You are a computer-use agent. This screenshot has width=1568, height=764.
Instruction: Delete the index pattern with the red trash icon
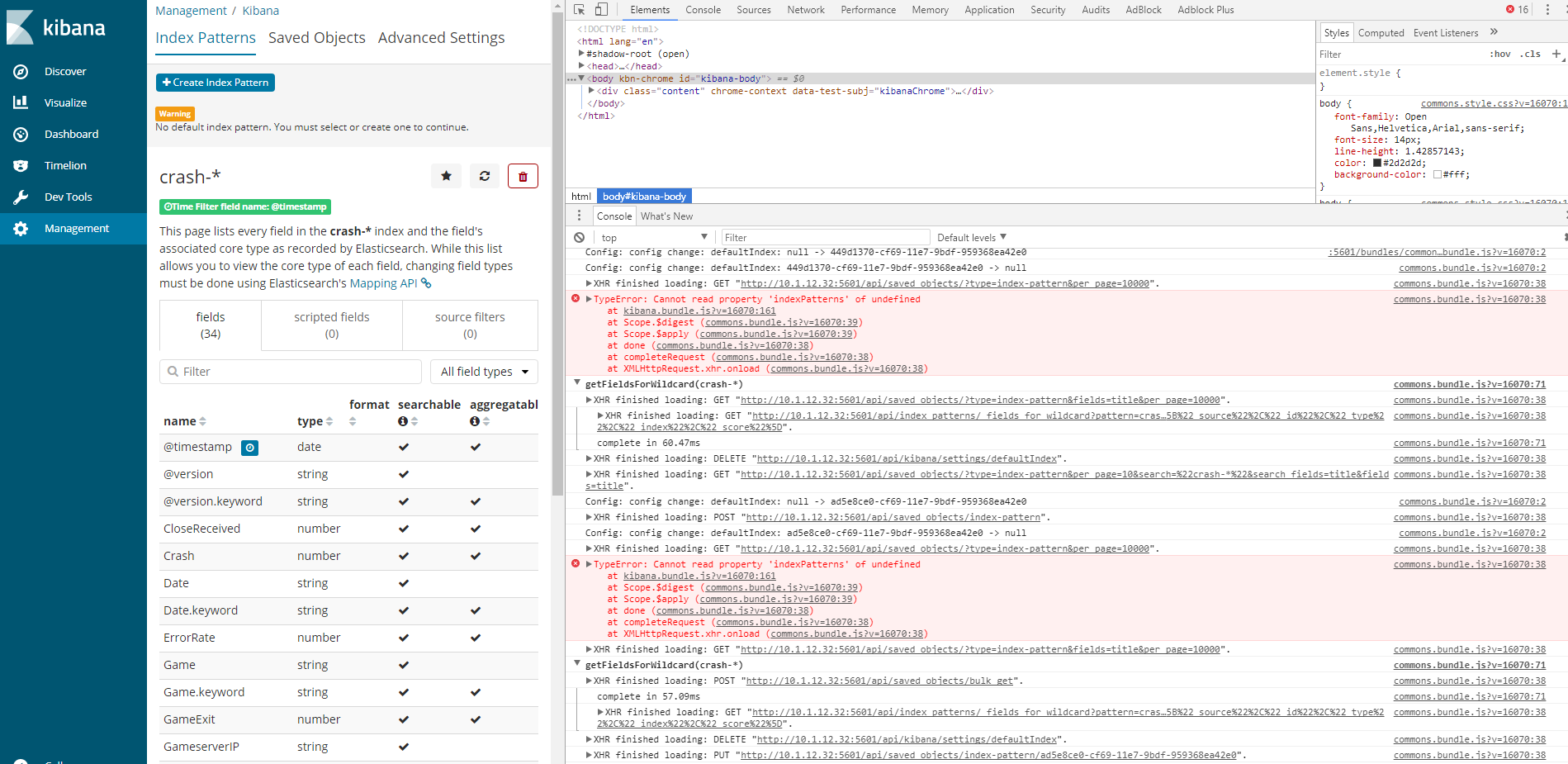(x=523, y=176)
